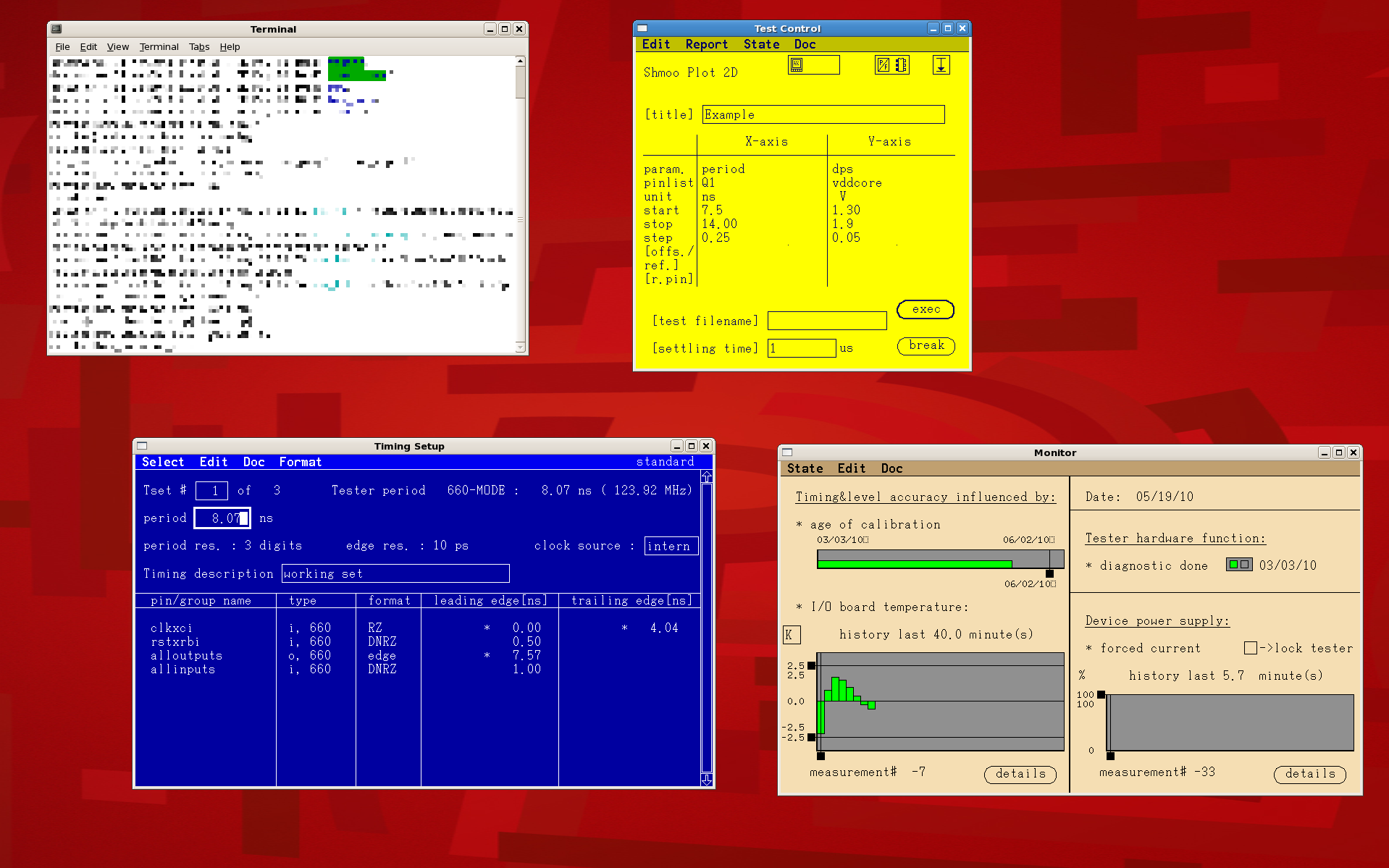Screen dimensions: 1389x868
Task: Open the Report menu in Test Control
Action: [x=706, y=44]
